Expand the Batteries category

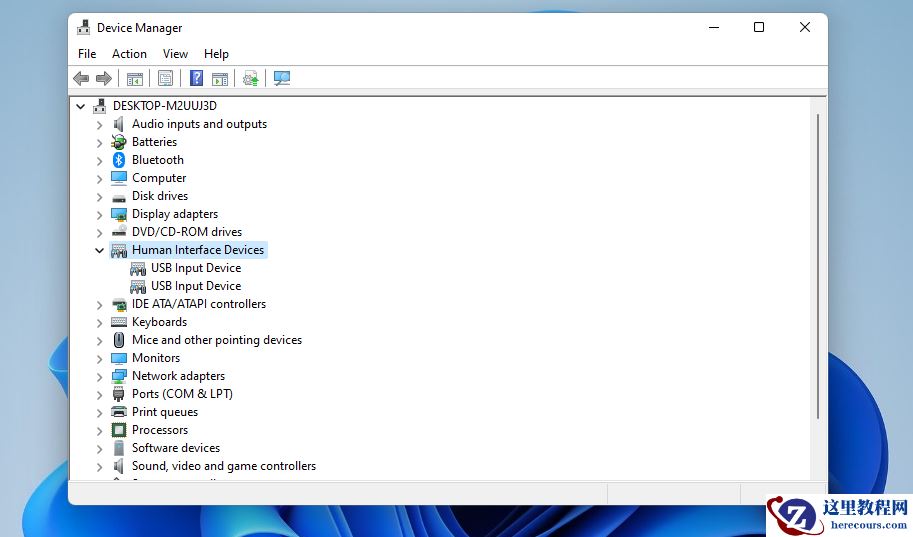(100, 143)
